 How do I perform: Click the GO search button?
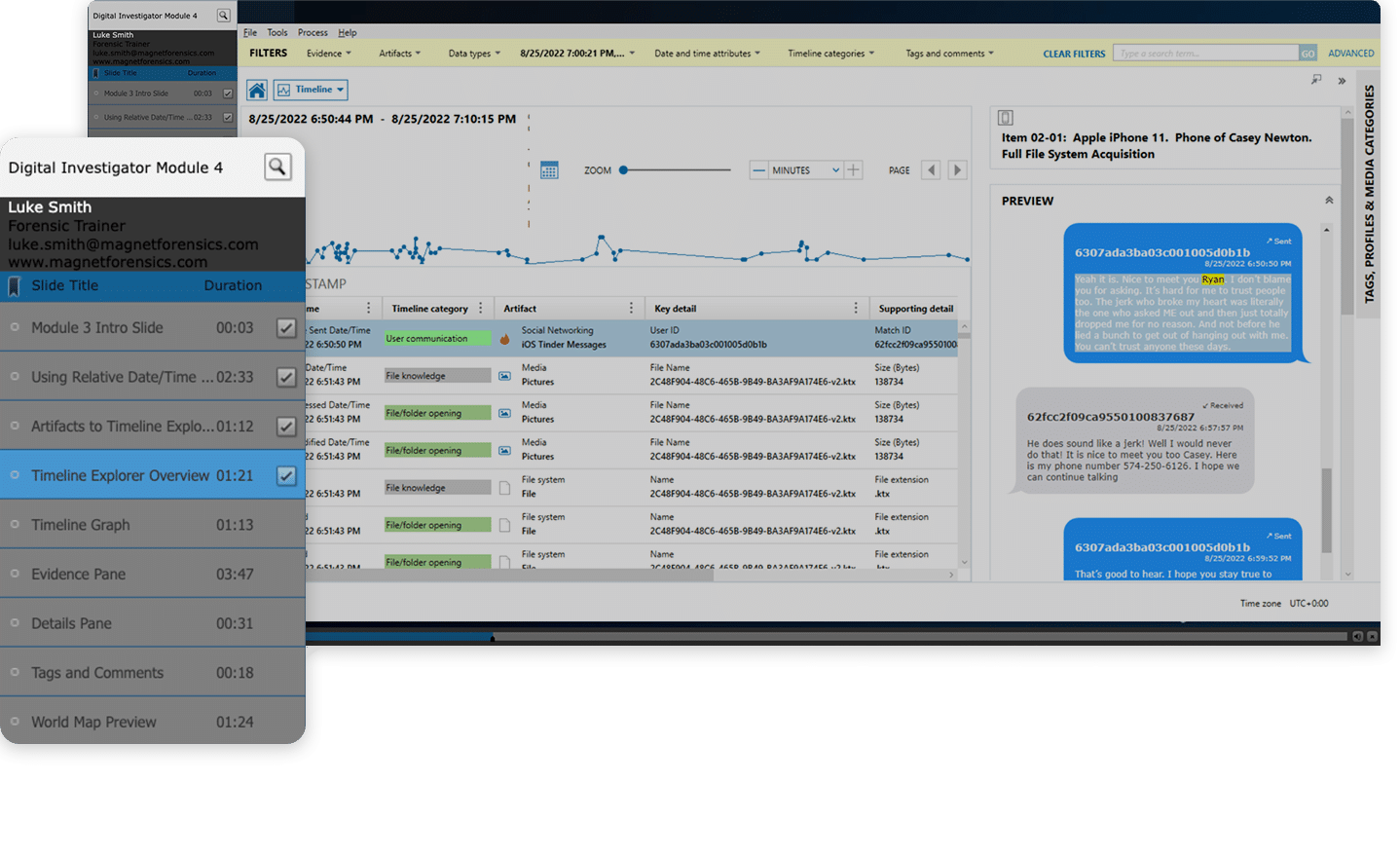point(1308,54)
